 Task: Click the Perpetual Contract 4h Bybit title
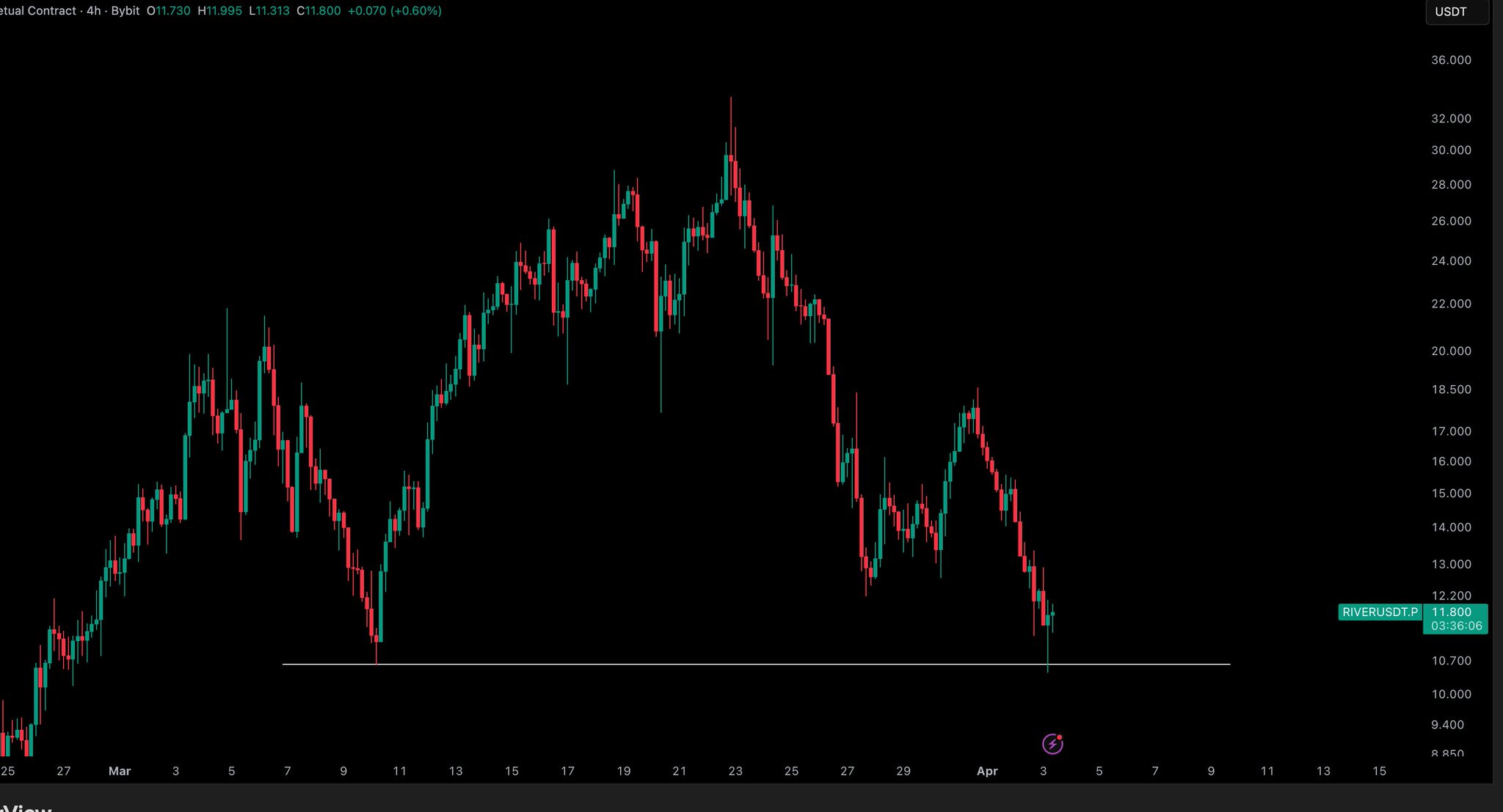69,11
